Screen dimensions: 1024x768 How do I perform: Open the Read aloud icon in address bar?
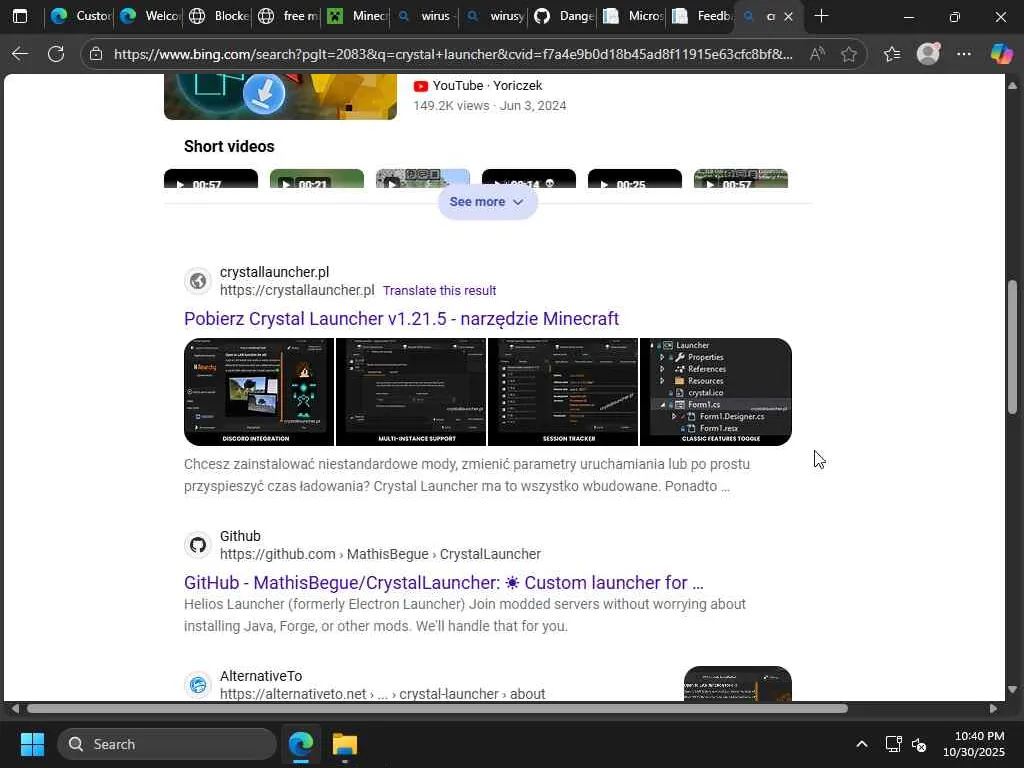[817, 54]
